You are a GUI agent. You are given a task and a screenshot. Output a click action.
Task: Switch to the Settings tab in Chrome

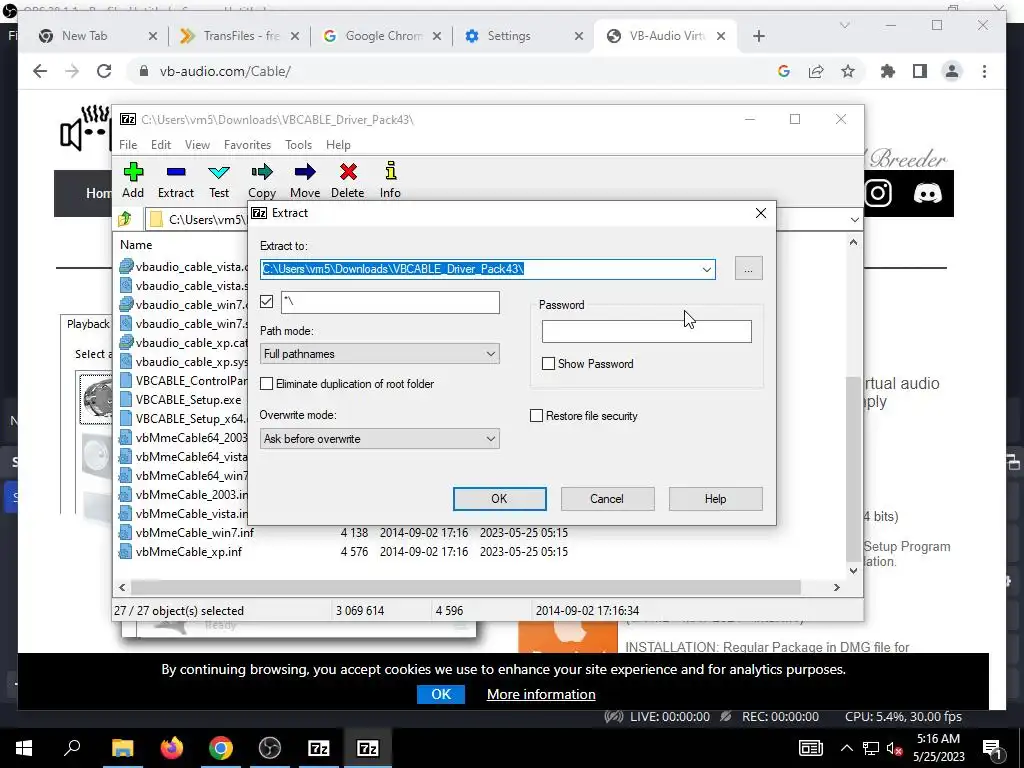click(522, 36)
